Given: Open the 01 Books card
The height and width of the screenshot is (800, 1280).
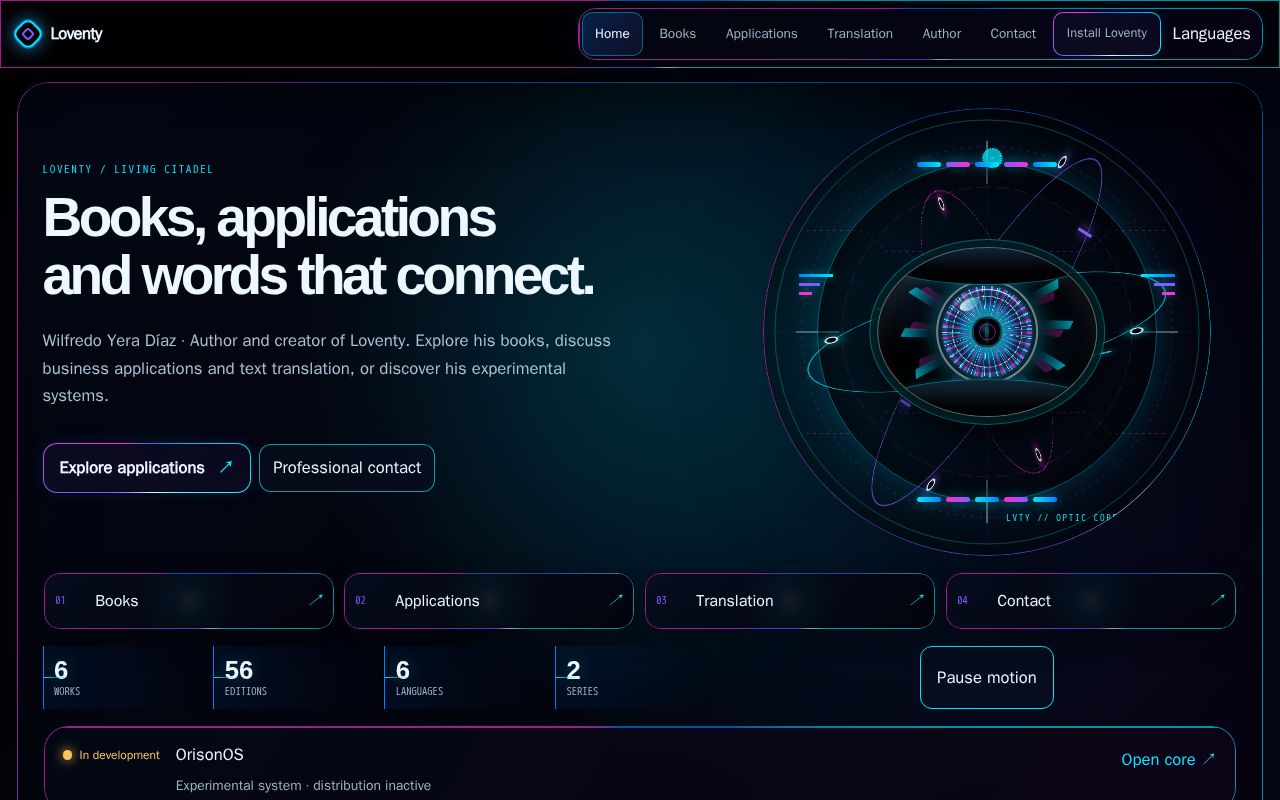Looking at the screenshot, I should (x=189, y=601).
